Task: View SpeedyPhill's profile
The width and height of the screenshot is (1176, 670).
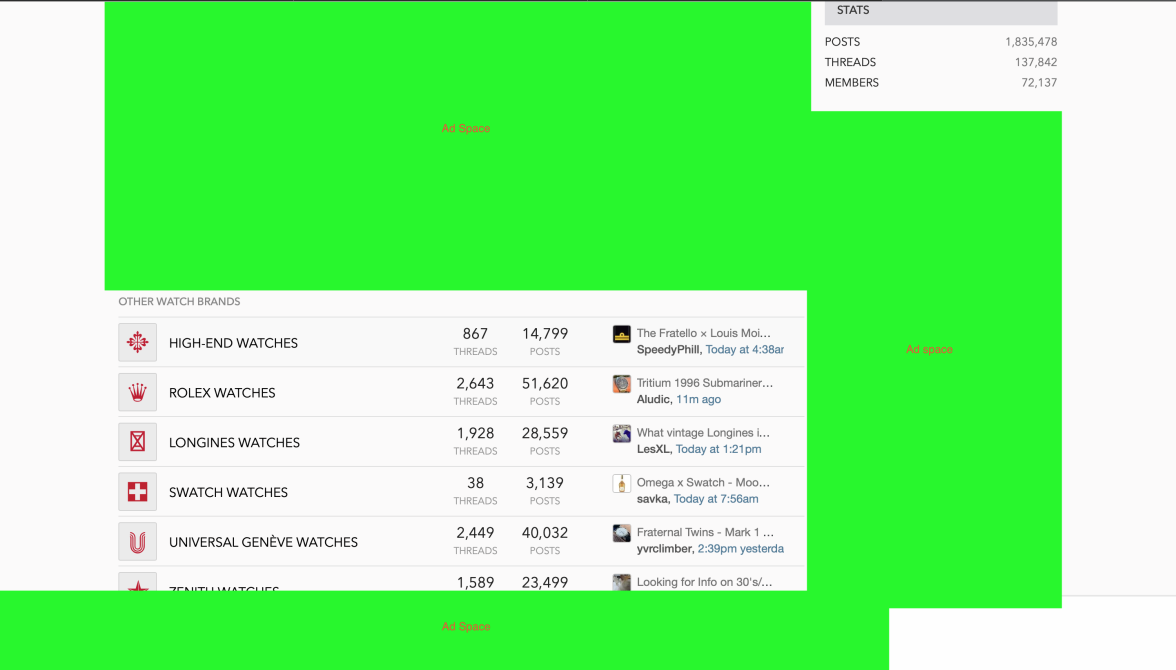Action: pos(667,349)
